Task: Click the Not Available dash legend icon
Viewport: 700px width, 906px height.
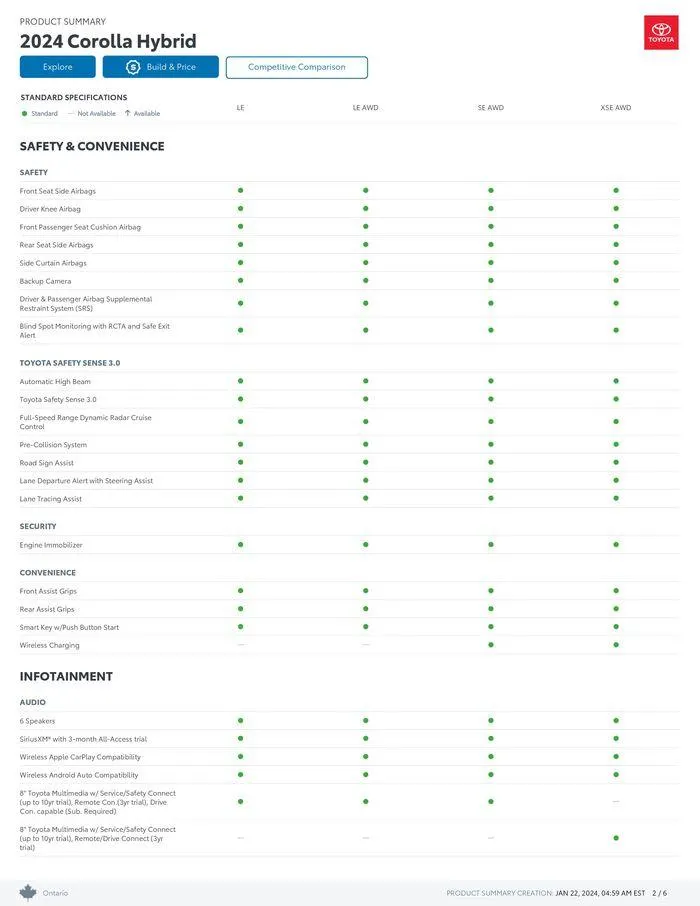Action: 70,113
